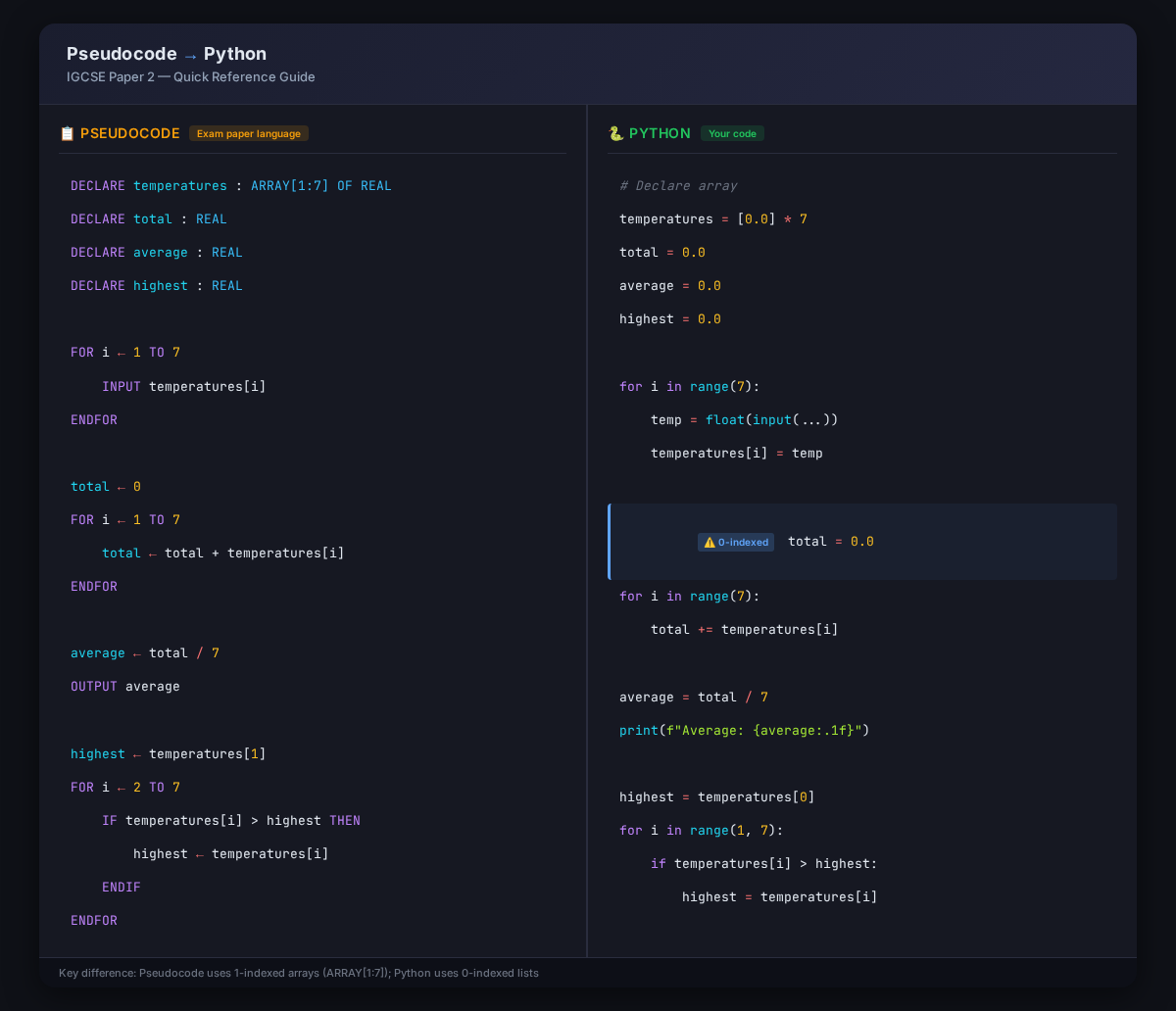Click the Python line 'temperatures = [0.0] * 7'
This screenshot has width=1176, height=1011.
(x=713, y=219)
